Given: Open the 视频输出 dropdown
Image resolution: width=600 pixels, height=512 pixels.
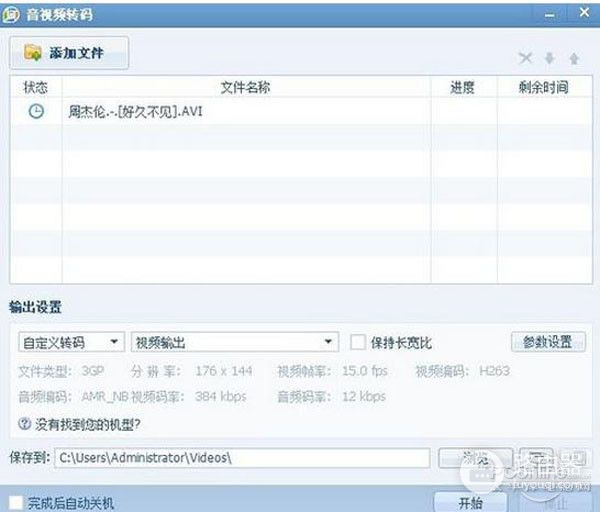Looking at the screenshot, I should pos(235,342).
